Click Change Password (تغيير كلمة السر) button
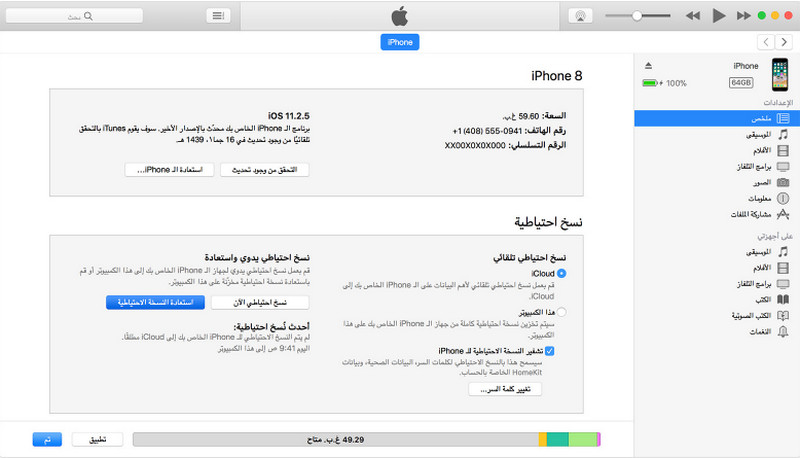 tap(505, 389)
